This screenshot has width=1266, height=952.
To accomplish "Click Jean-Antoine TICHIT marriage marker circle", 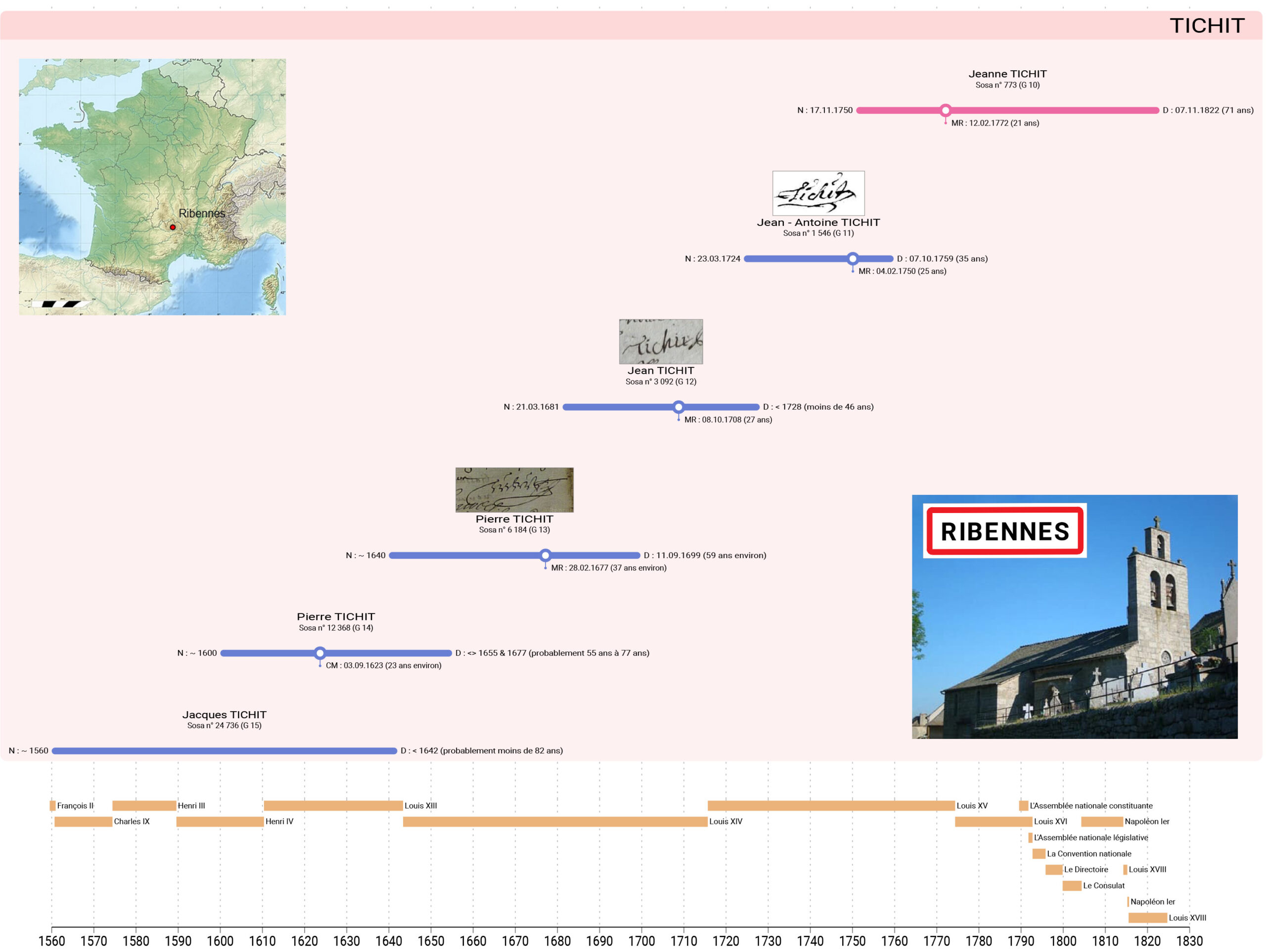I will coord(852,259).
